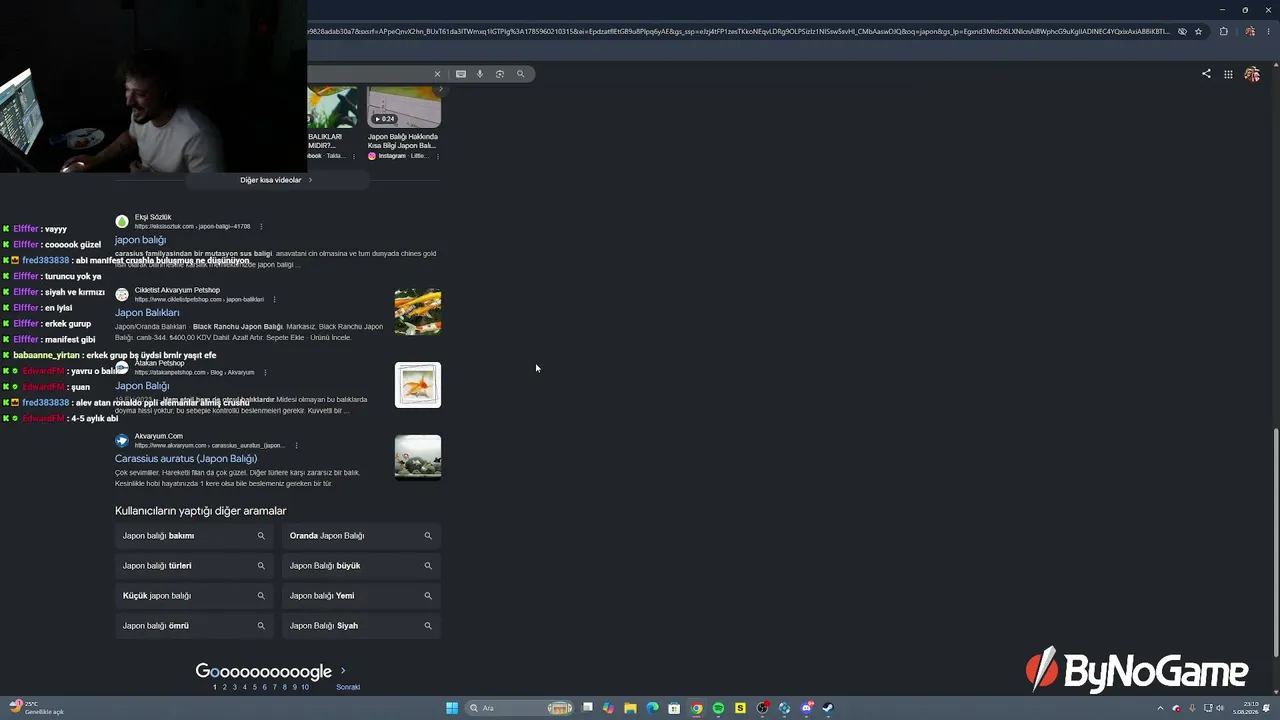Open Microsoft Edge from the taskbar

click(x=652, y=708)
